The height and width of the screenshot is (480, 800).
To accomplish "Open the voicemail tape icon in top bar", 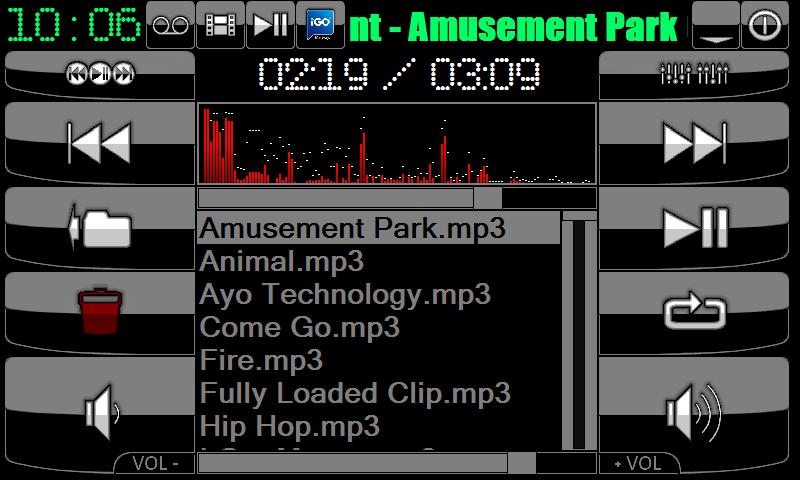I will 170,25.
